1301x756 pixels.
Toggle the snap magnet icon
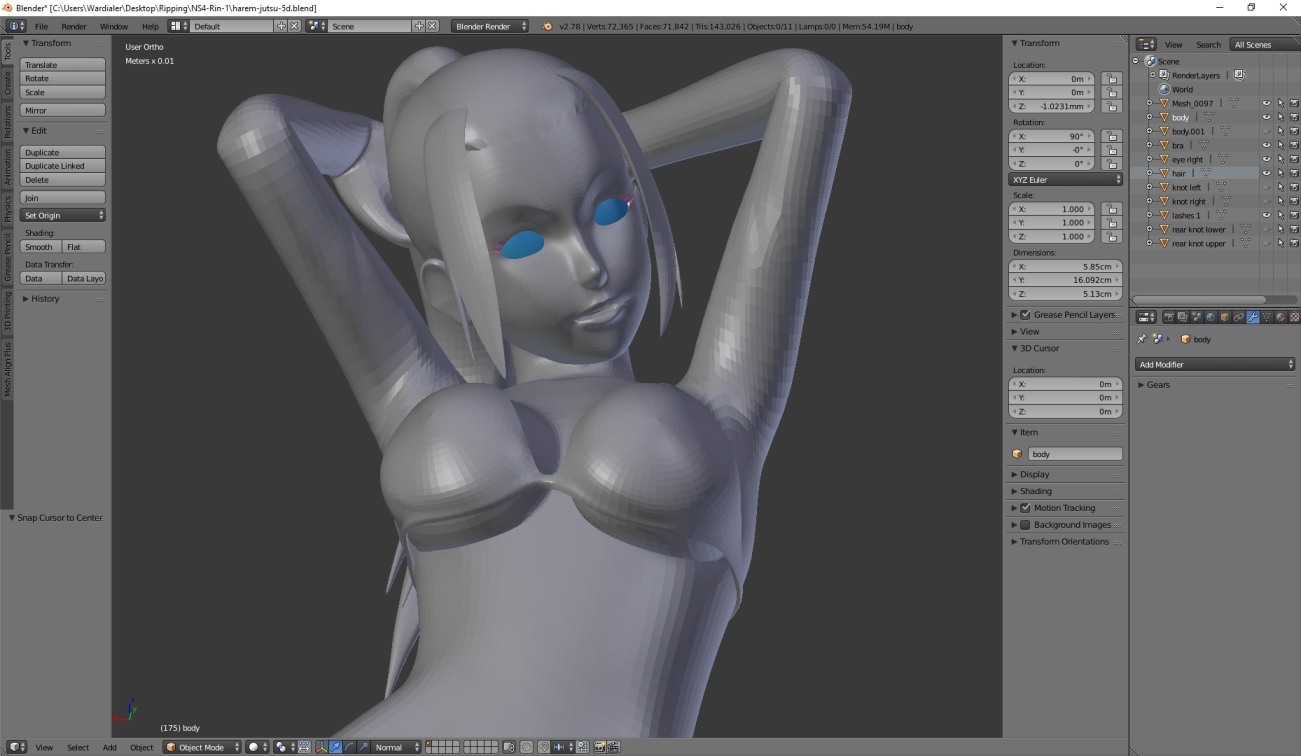tap(544, 747)
